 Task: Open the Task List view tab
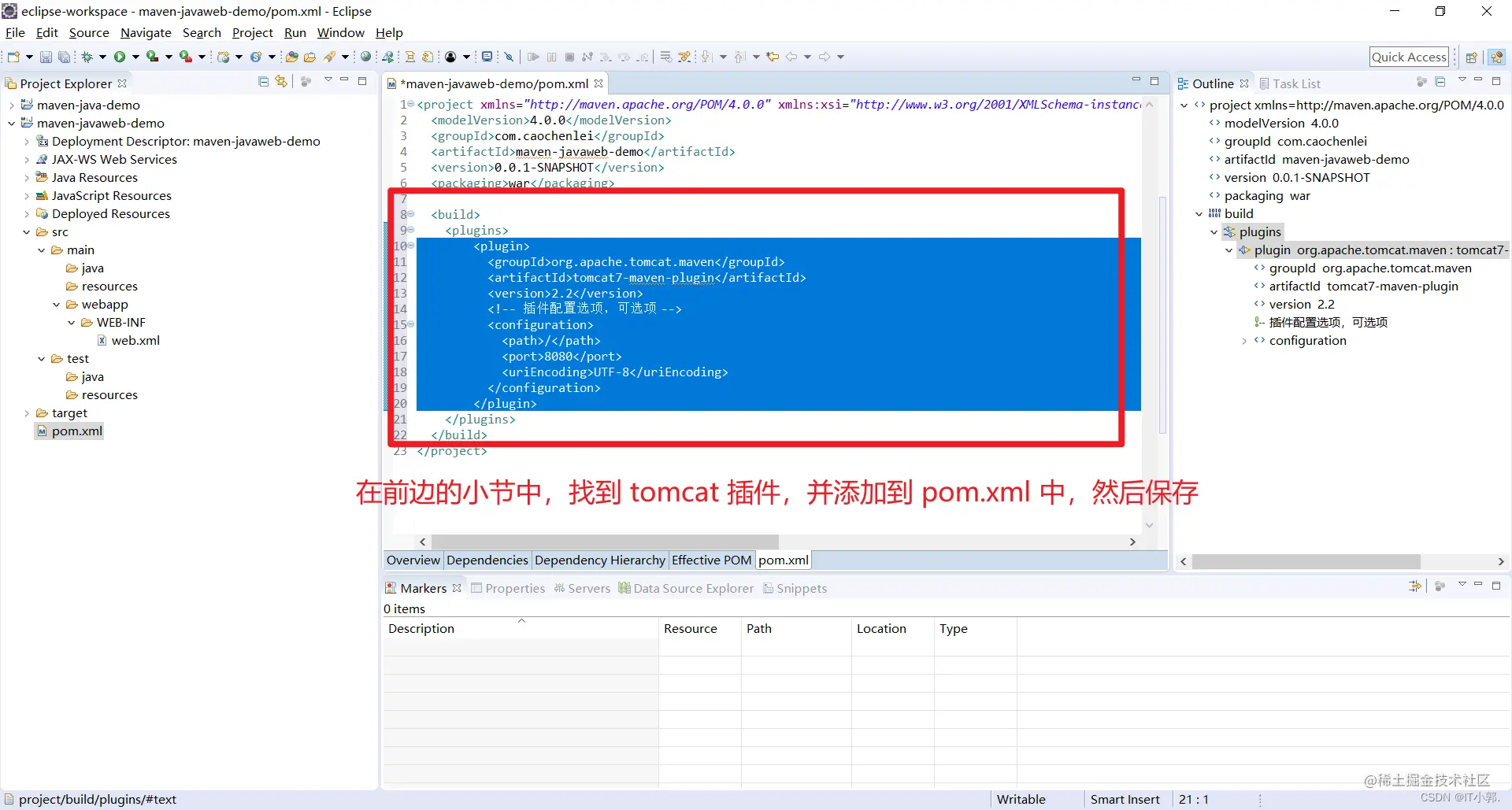click(x=1289, y=83)
